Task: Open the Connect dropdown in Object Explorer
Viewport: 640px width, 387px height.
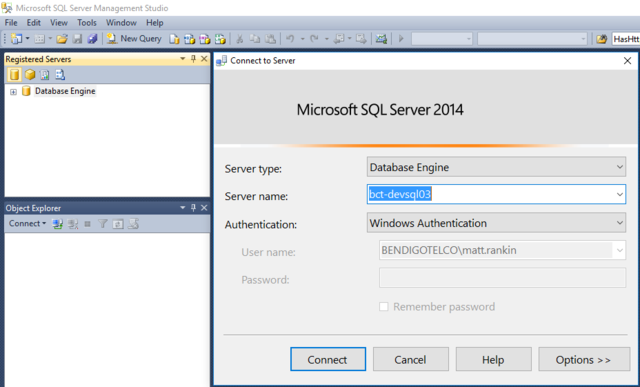Action: (27, 224)
